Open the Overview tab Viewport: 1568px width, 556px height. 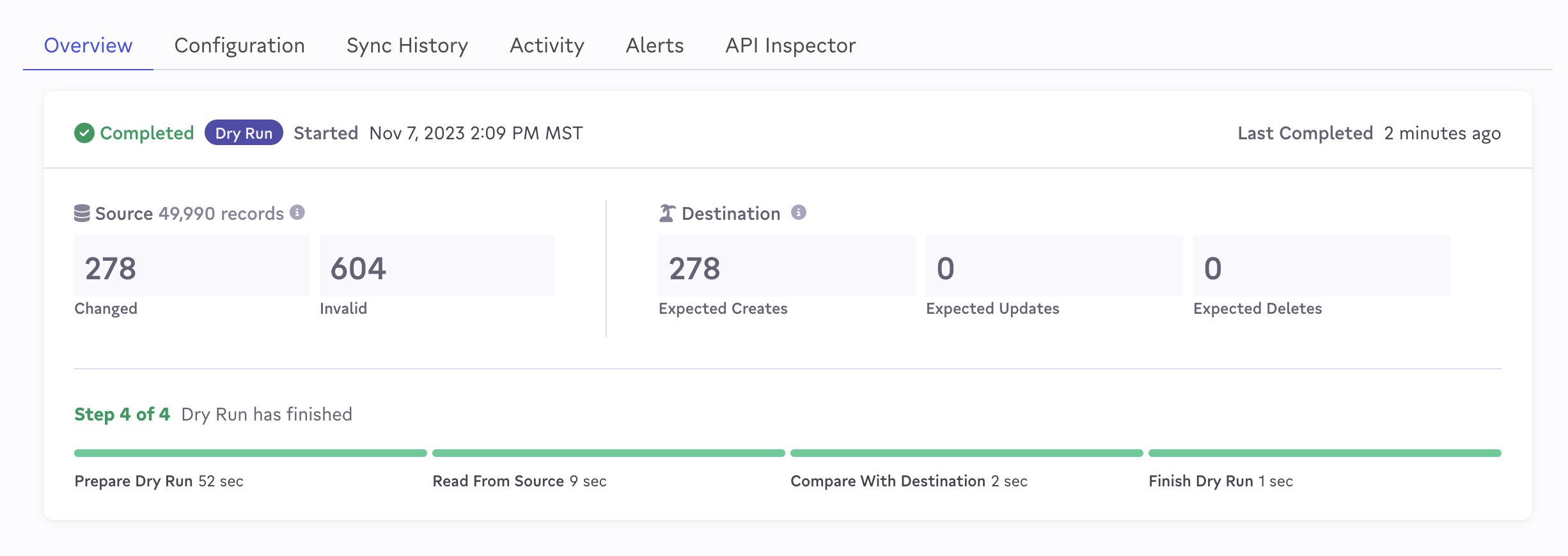click(x=88, y=45)
